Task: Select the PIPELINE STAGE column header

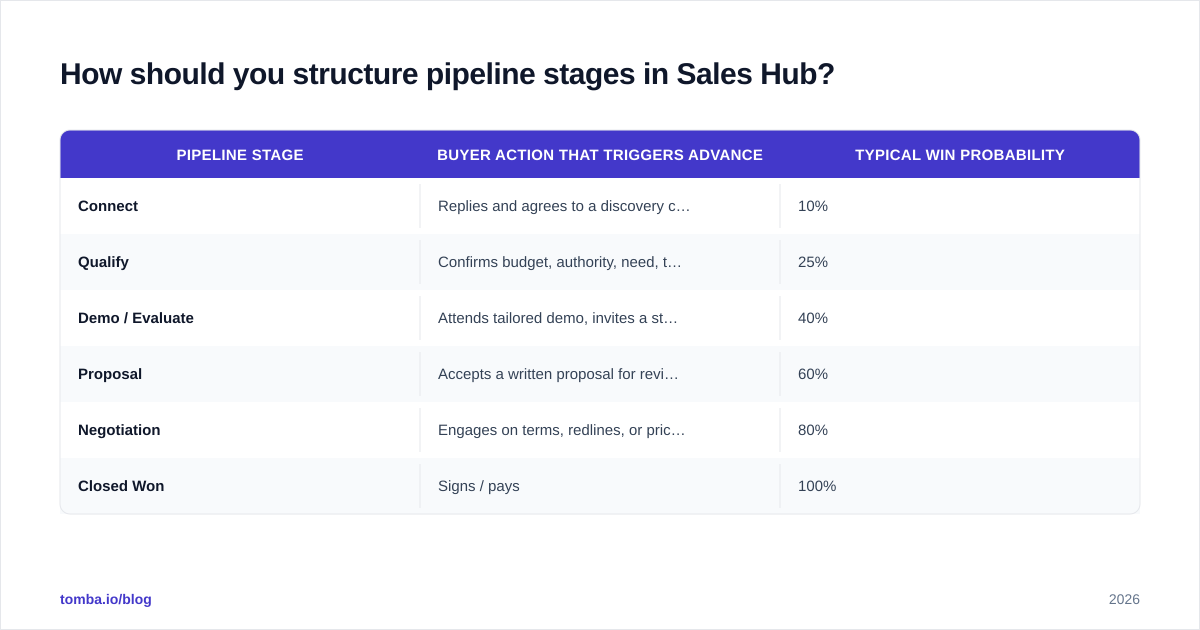Action: click(240, 155)
